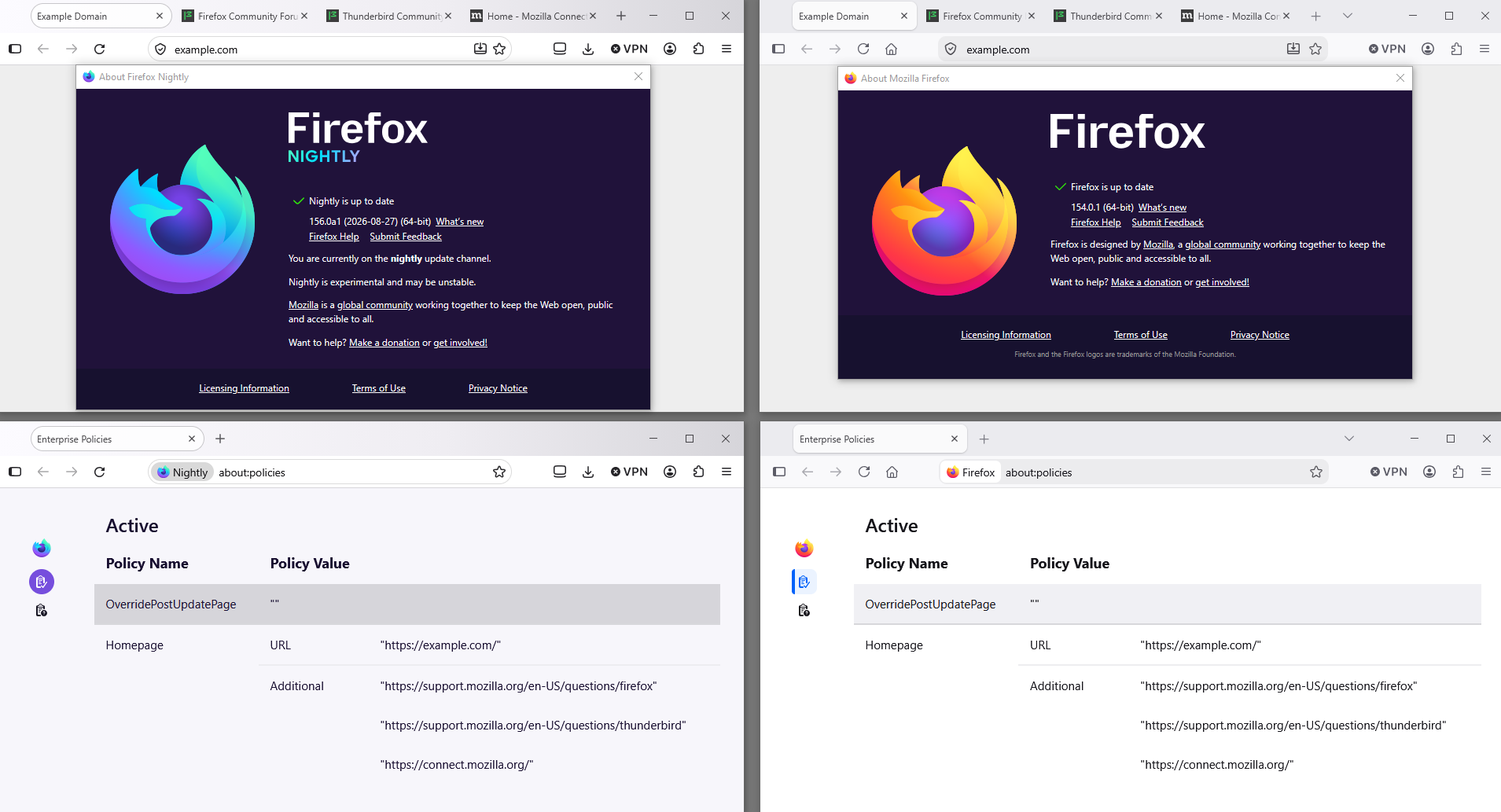The height and width of the screenshot is (812, 1501).
Task: Open Documentation section icon in Firefox about:policies page
Action: pyautogui.click(x=804, y=611)
